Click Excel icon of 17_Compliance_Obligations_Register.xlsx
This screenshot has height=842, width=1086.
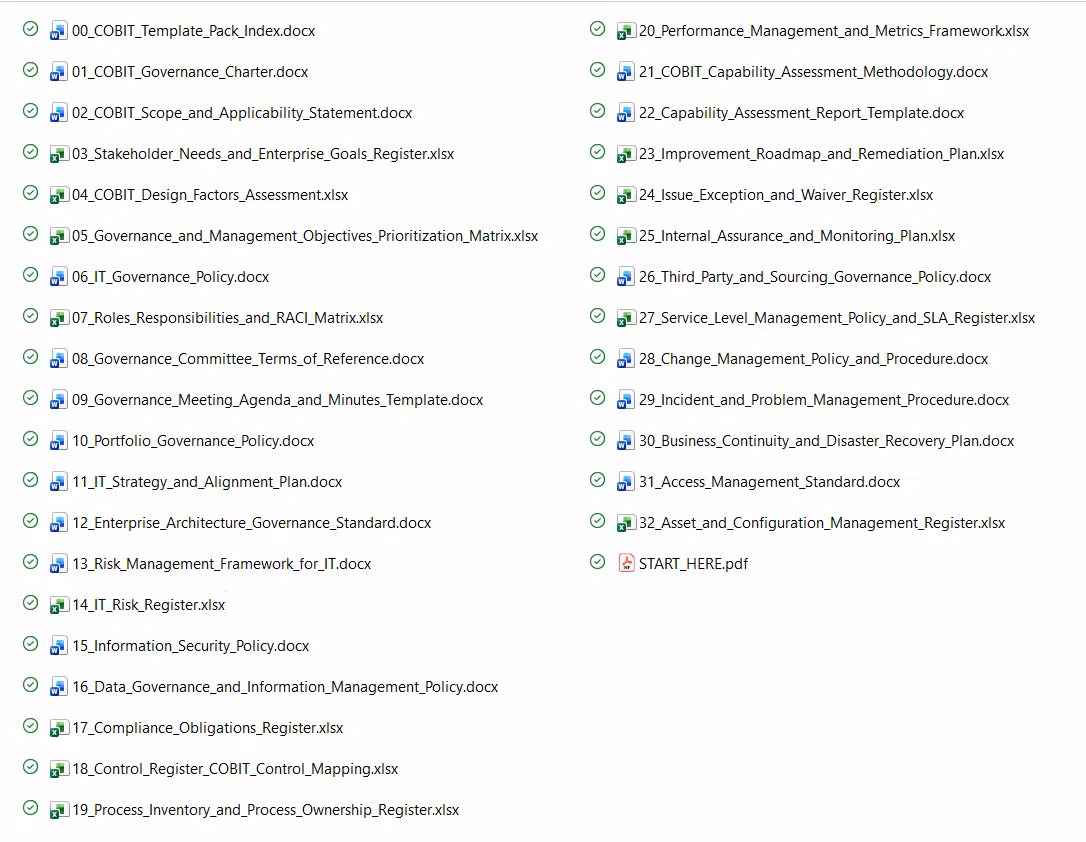tap(58, 728)
